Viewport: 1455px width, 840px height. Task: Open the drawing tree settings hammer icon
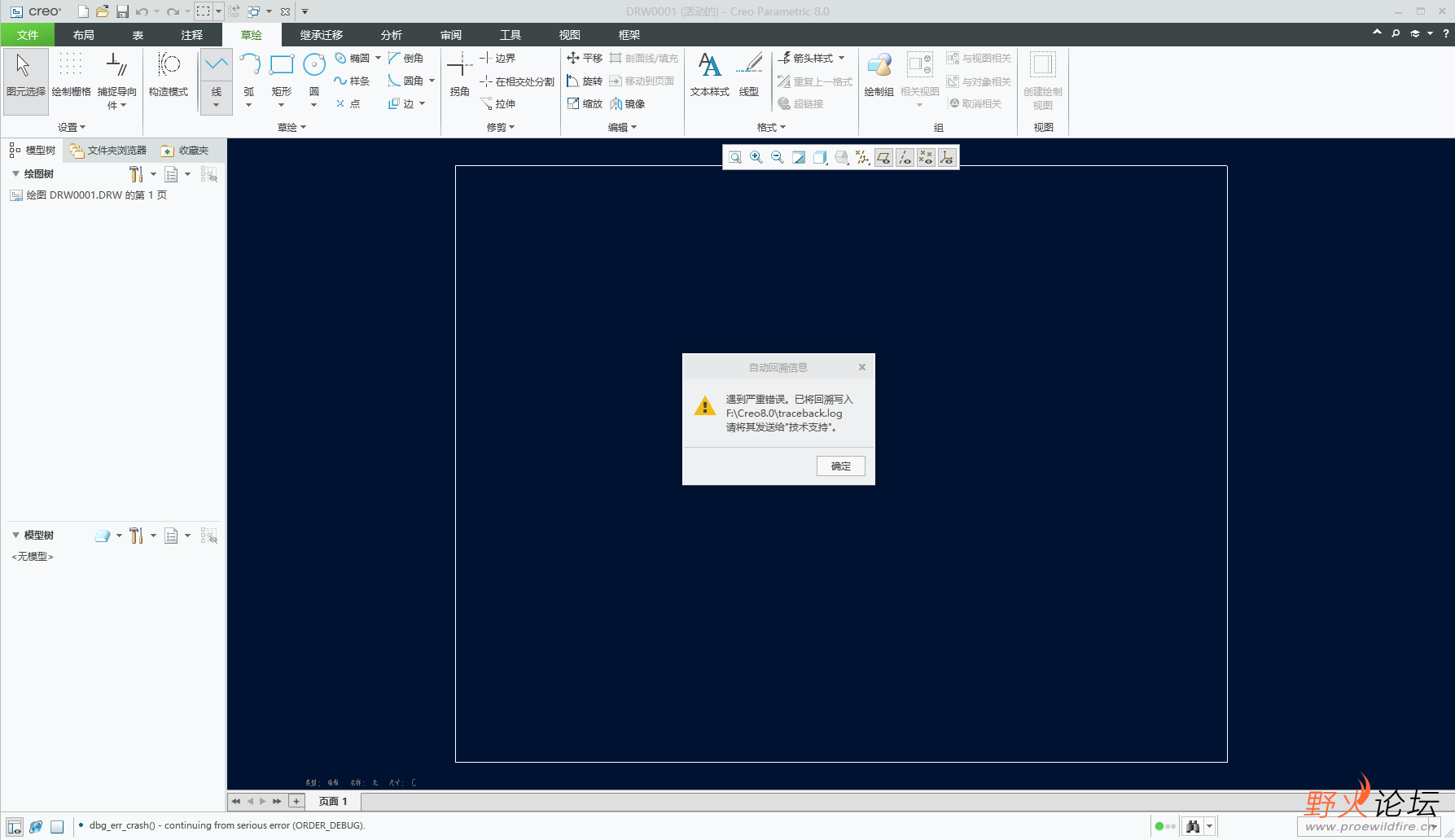pos(136,174)
